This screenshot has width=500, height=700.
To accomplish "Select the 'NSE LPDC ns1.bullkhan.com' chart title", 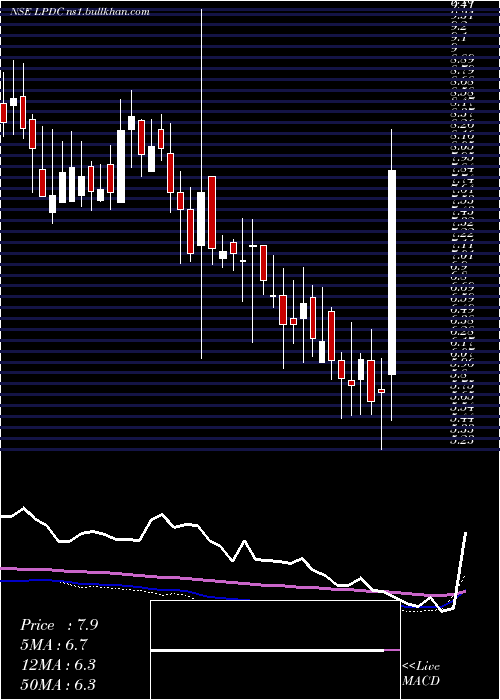I will tap(80, 12).
